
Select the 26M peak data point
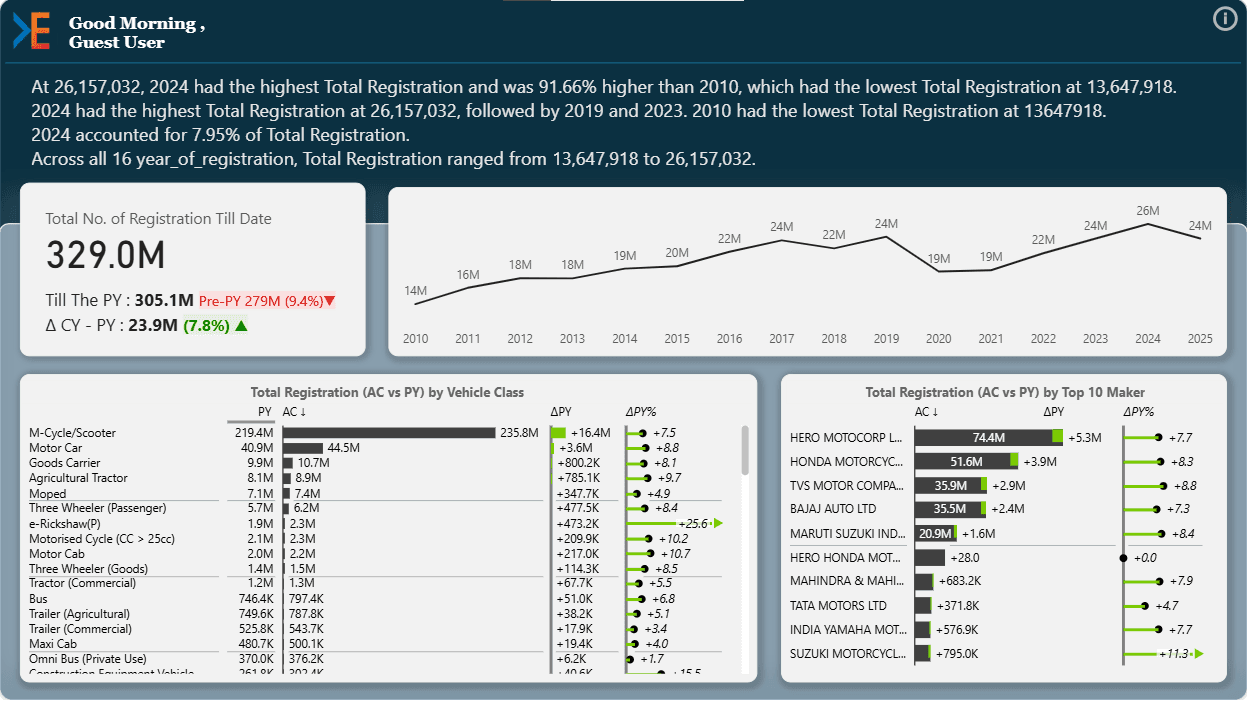pyautogui.click(x=1148, y=224)
